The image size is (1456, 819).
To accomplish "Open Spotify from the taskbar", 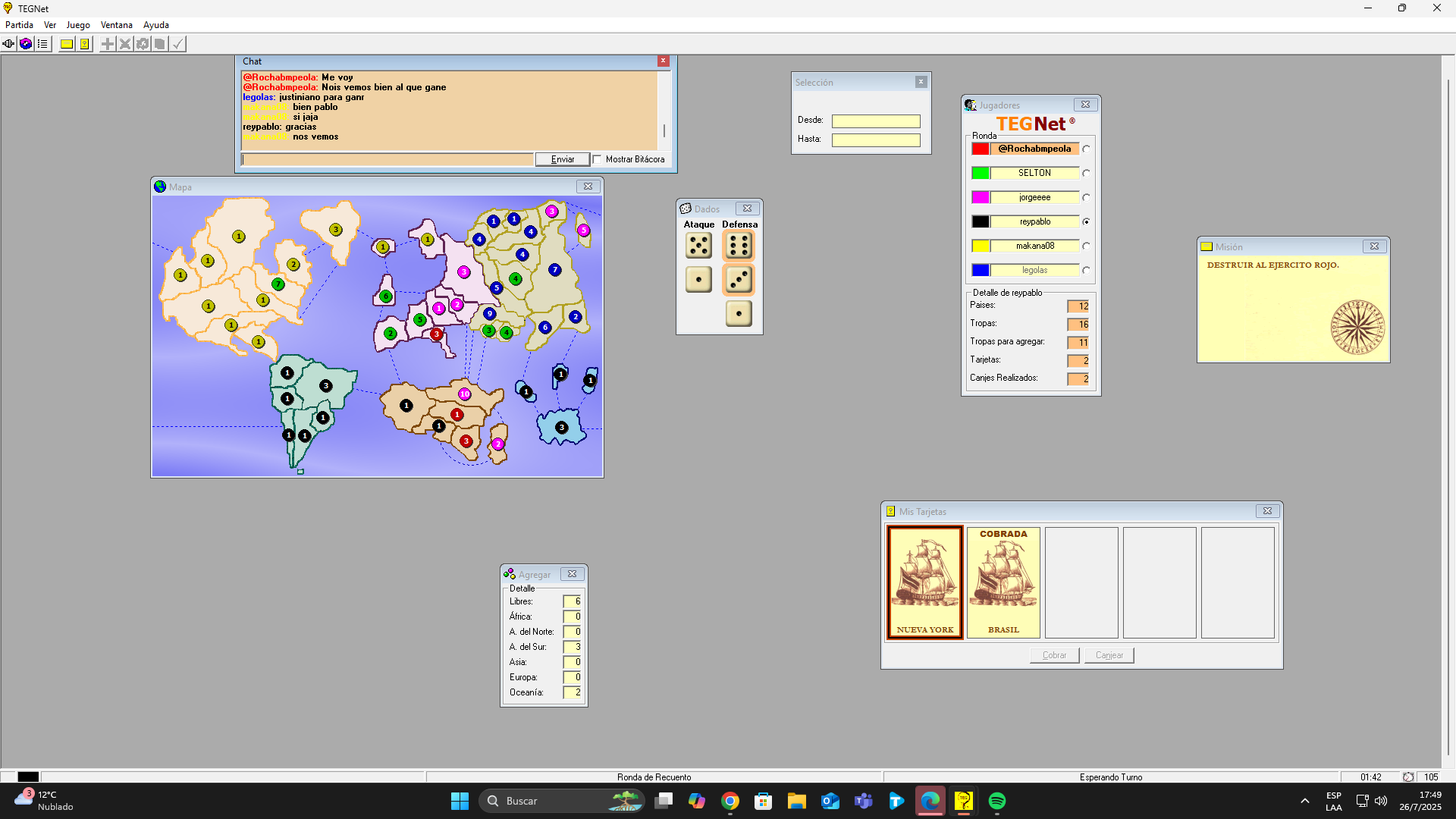I will click(x=997, y=801).
